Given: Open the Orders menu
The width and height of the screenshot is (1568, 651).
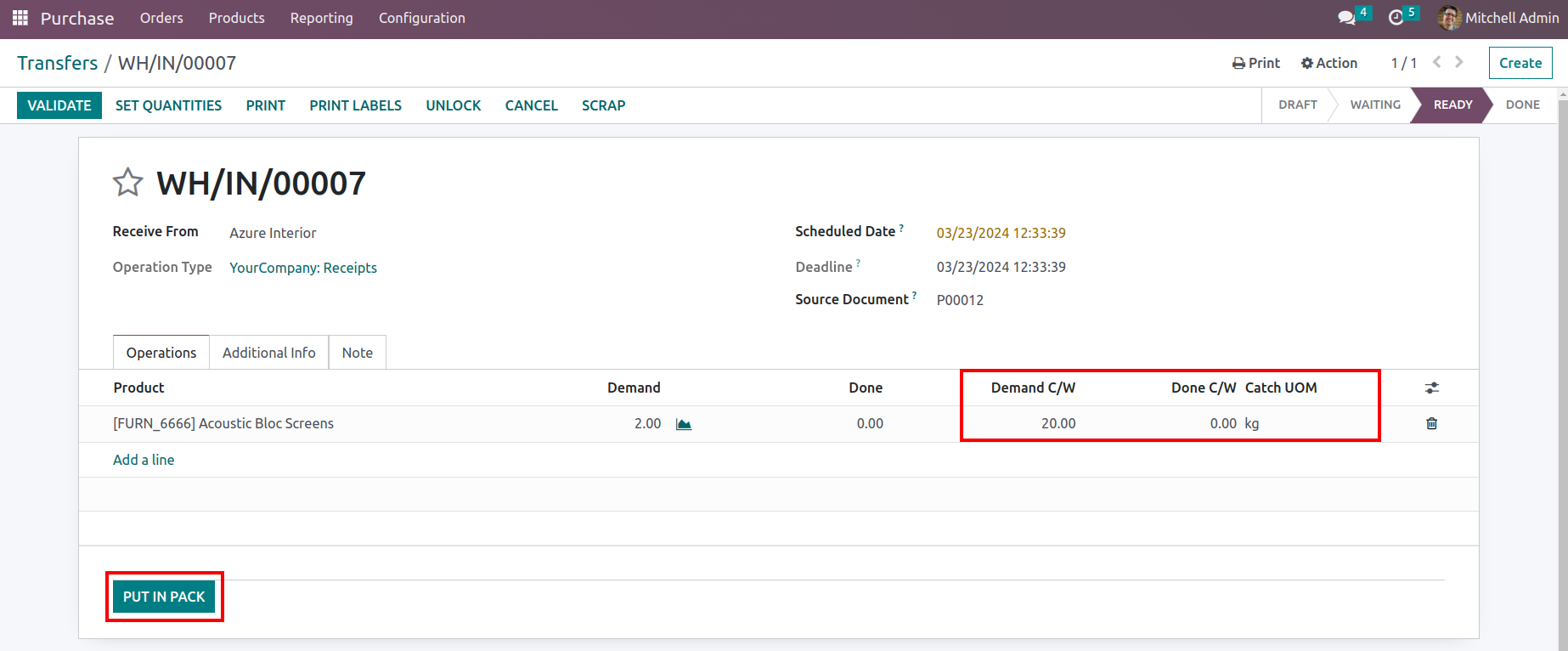Looking at the screenshot, I should [161, 18].
